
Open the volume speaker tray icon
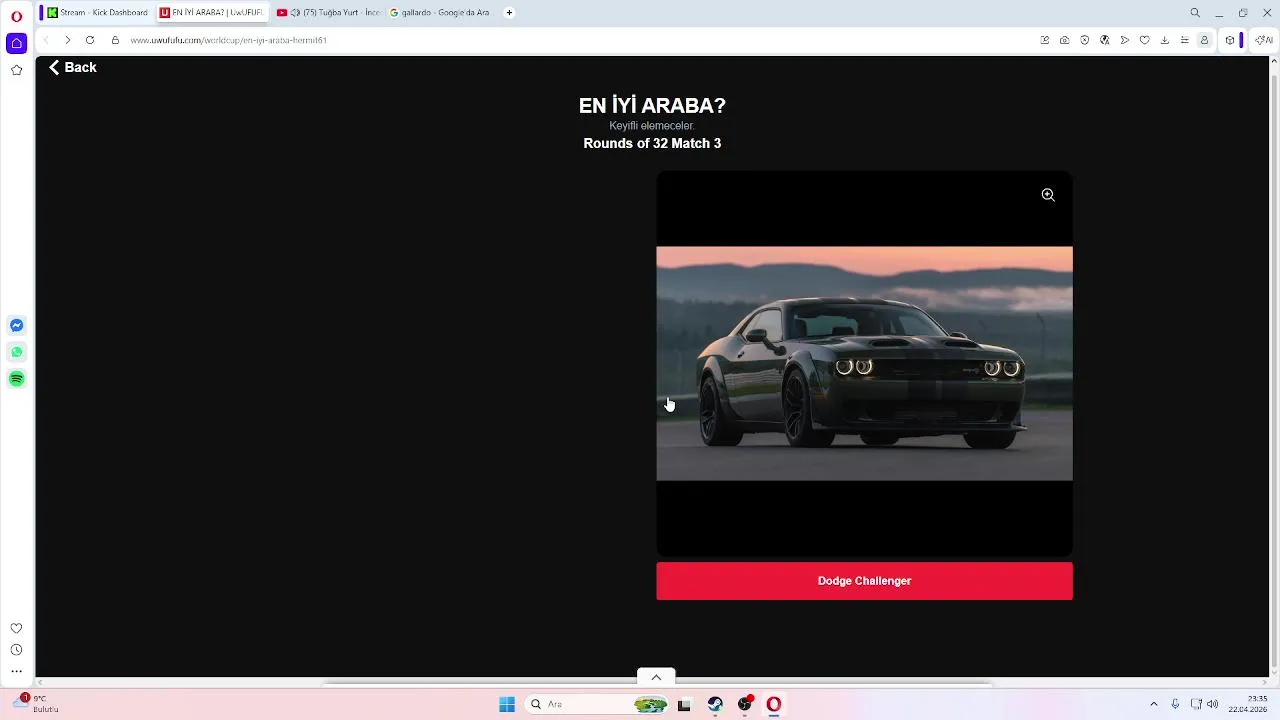(x=1213, y=704)
